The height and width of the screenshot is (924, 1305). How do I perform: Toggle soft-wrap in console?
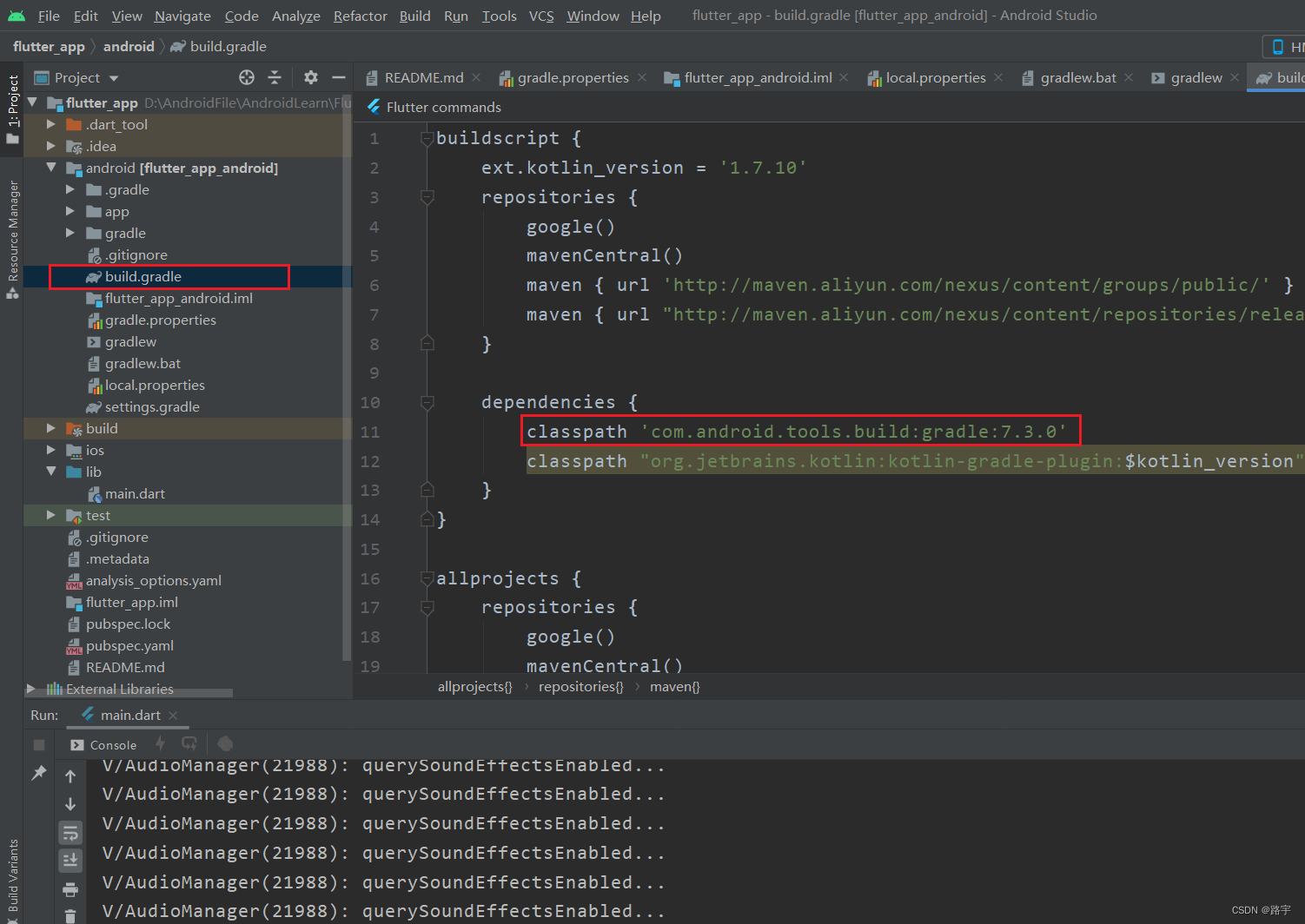click(x=70, y=833)
